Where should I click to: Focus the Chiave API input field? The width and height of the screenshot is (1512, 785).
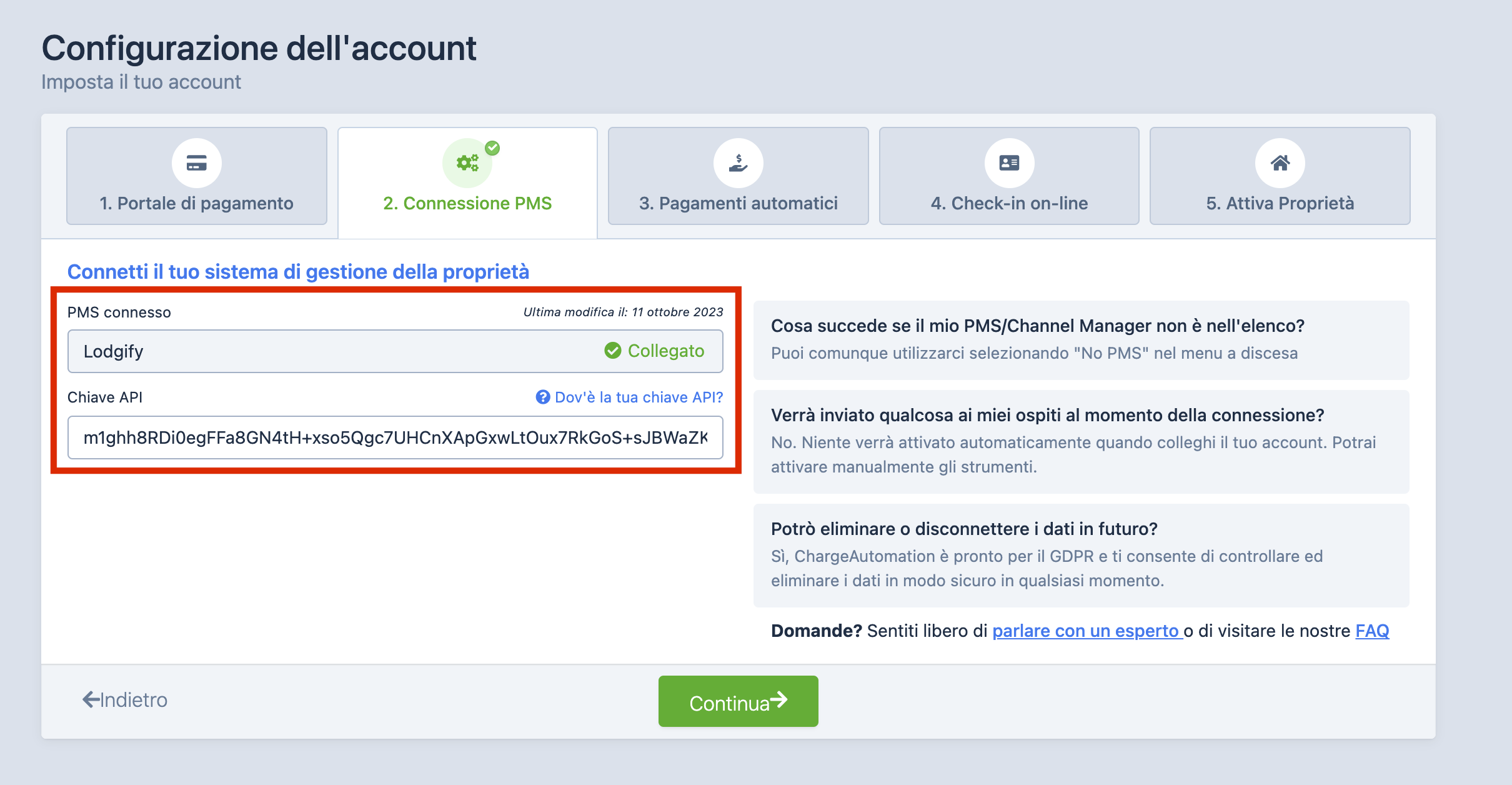click(x=395, y=437)
